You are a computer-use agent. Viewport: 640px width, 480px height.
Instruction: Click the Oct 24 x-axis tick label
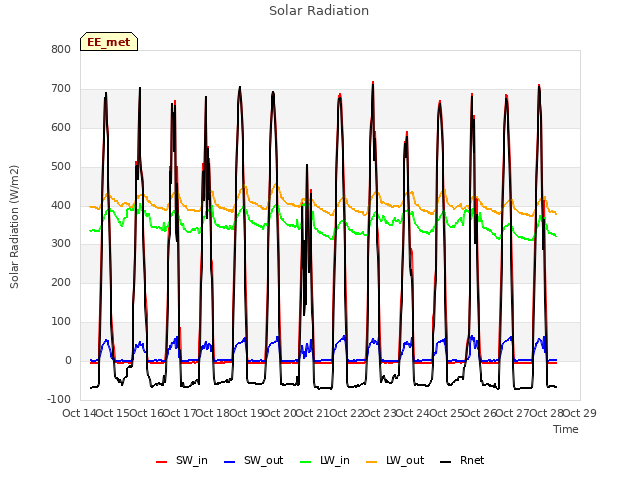413,413
